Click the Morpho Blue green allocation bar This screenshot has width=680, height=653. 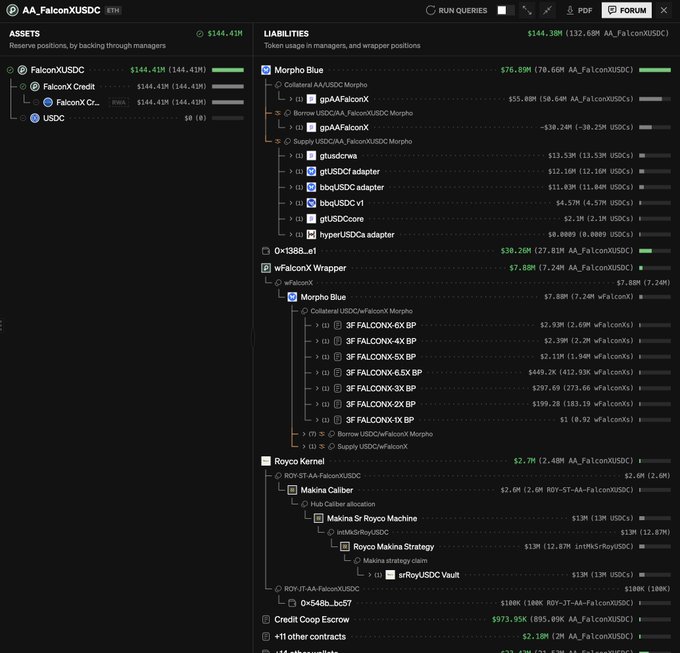[655, 70]
